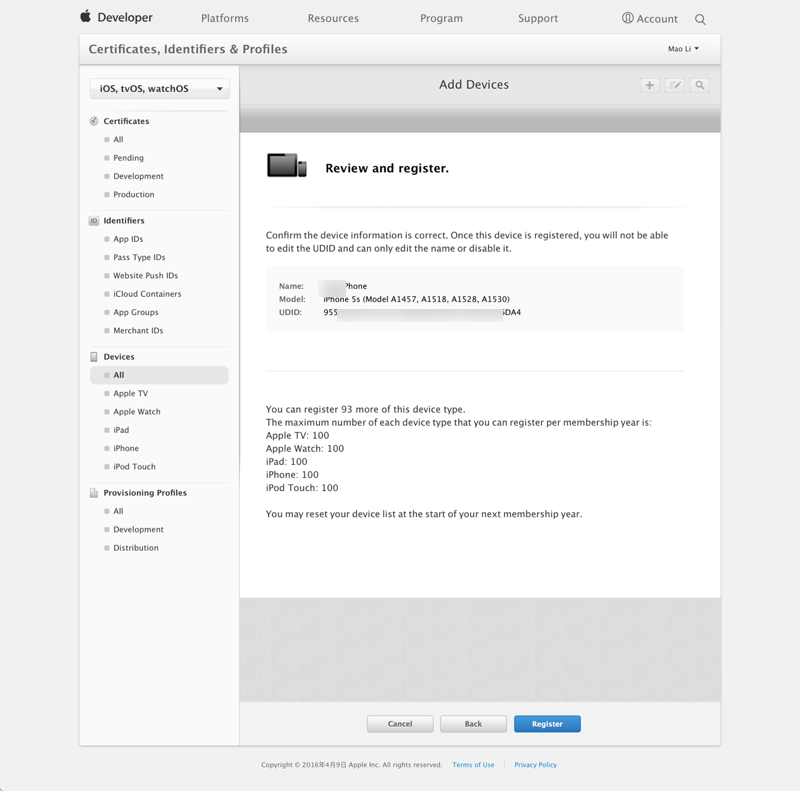Open the Privacy Policy link

(535, 764)
